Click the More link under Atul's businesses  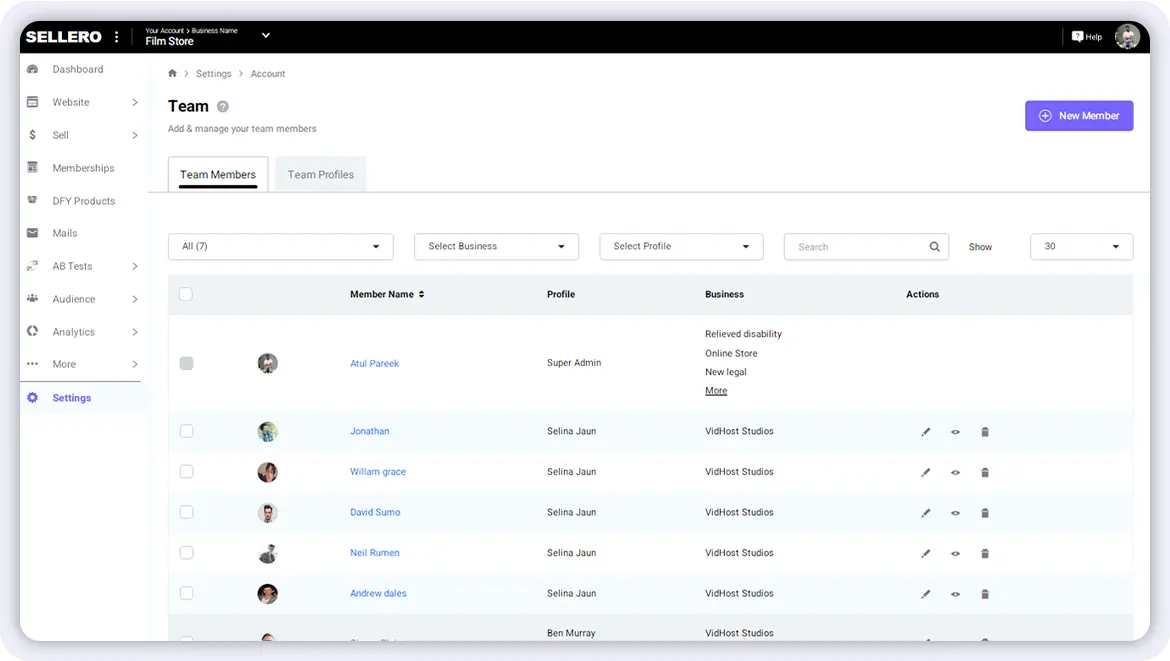point(716,391)
